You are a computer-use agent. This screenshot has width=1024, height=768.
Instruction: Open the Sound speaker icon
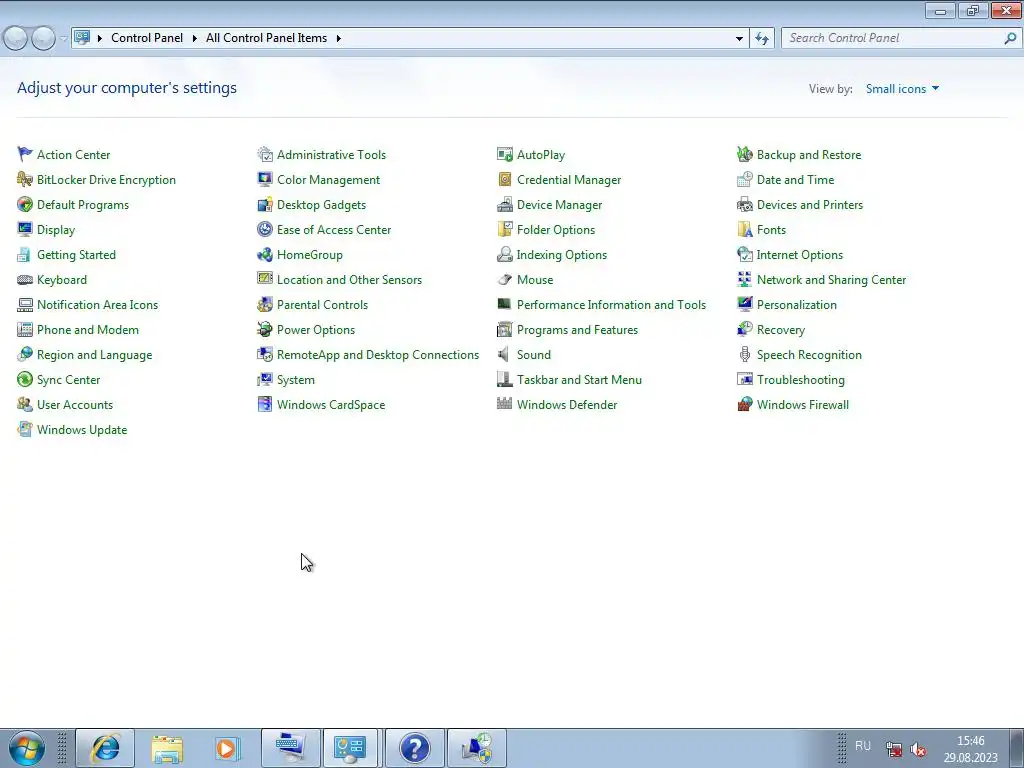(x=504, y=355)
